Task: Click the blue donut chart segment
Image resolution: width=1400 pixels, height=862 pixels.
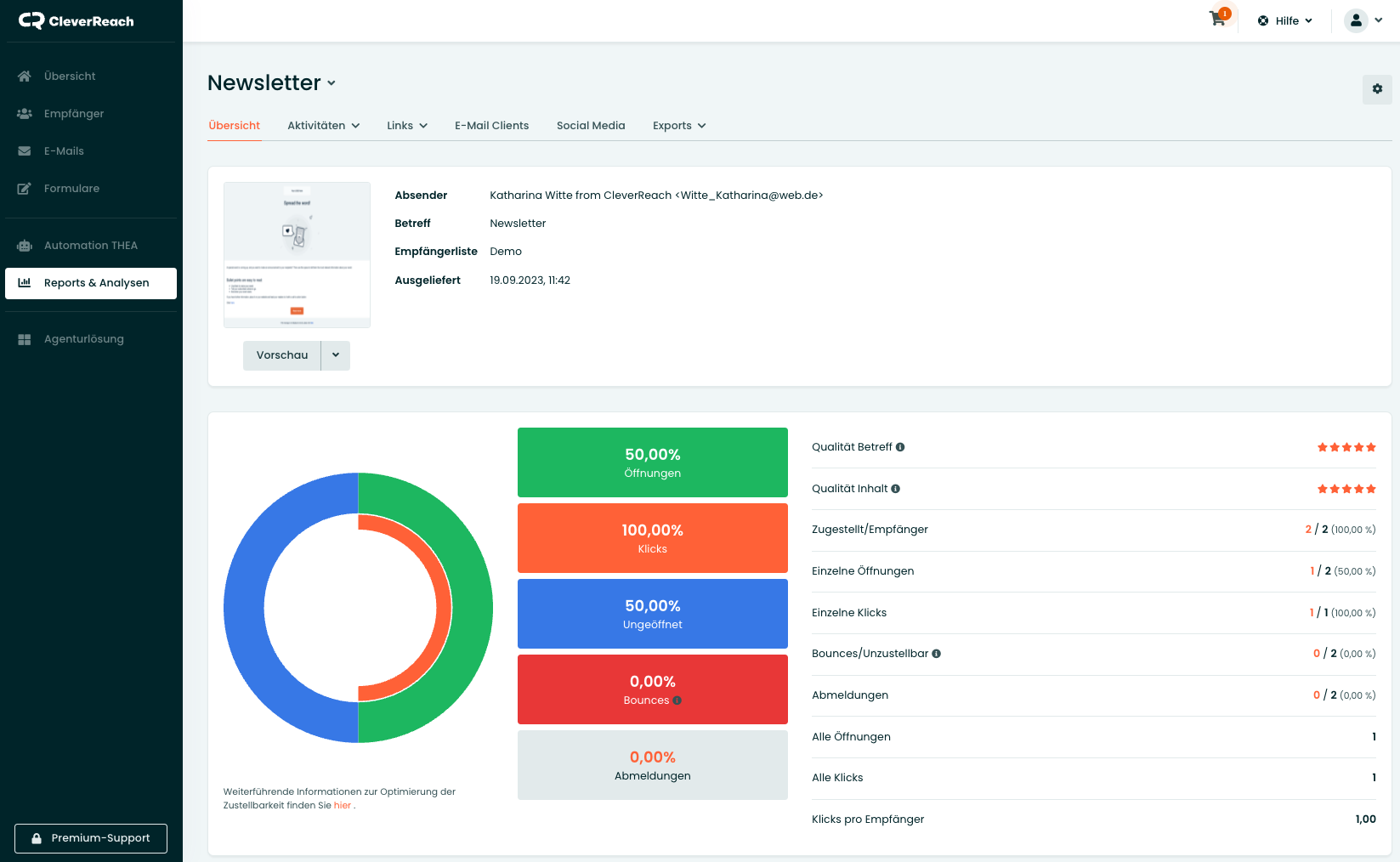Action: [x=244, y=608]
